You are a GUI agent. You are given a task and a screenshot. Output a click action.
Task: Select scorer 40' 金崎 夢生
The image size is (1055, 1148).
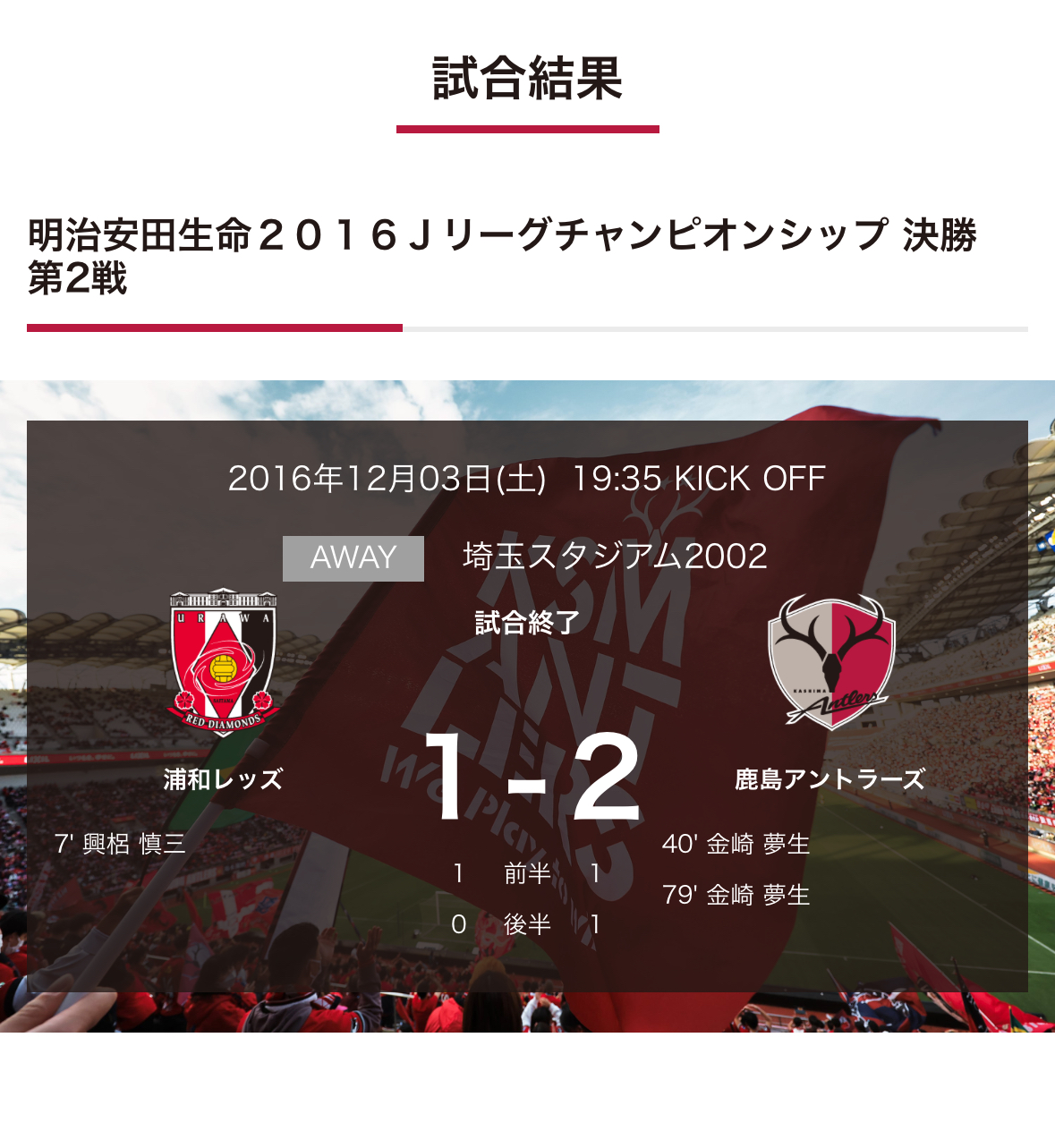tap(736, 844)
